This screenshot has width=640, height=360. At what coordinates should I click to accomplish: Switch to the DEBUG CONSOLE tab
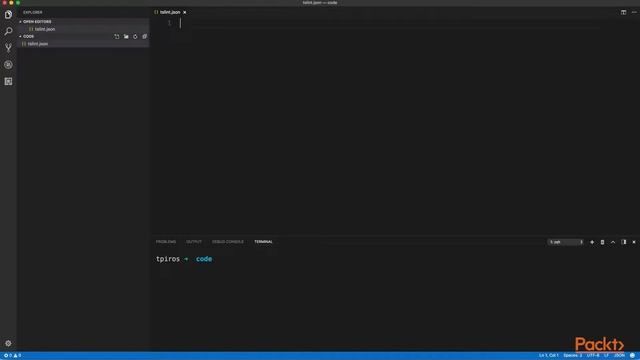coord(228,242)
